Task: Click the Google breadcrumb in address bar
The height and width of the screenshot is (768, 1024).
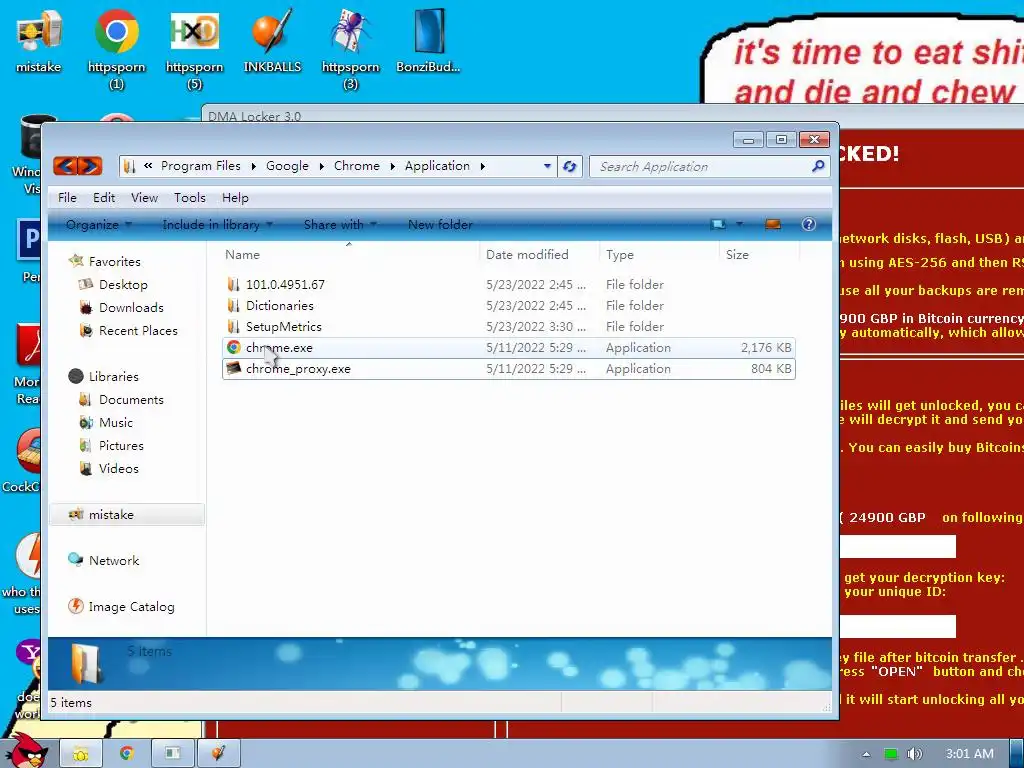Action: (287, 166)
